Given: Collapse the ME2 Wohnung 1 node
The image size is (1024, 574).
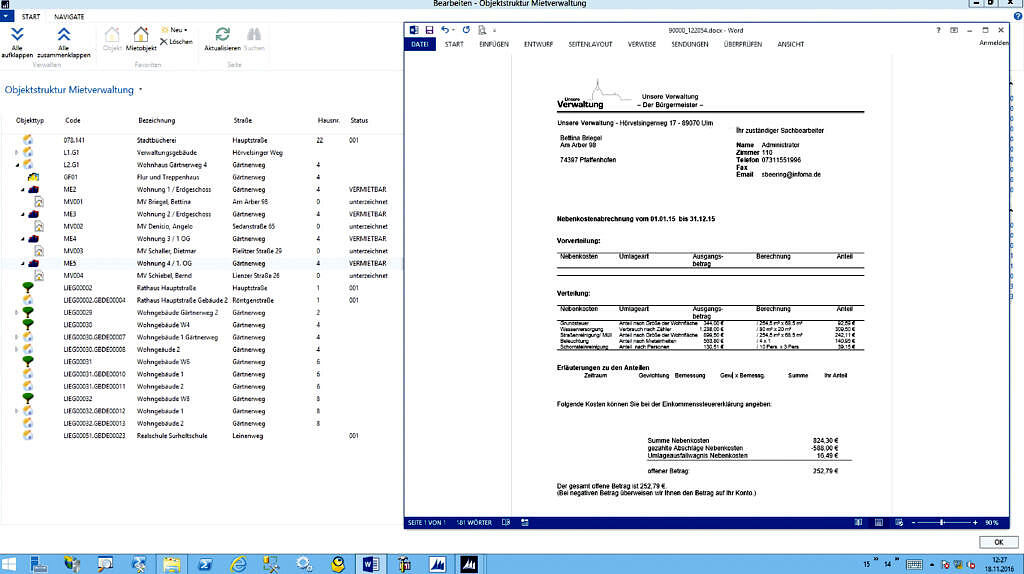Looking at the screenshot, I should (22, 189).
